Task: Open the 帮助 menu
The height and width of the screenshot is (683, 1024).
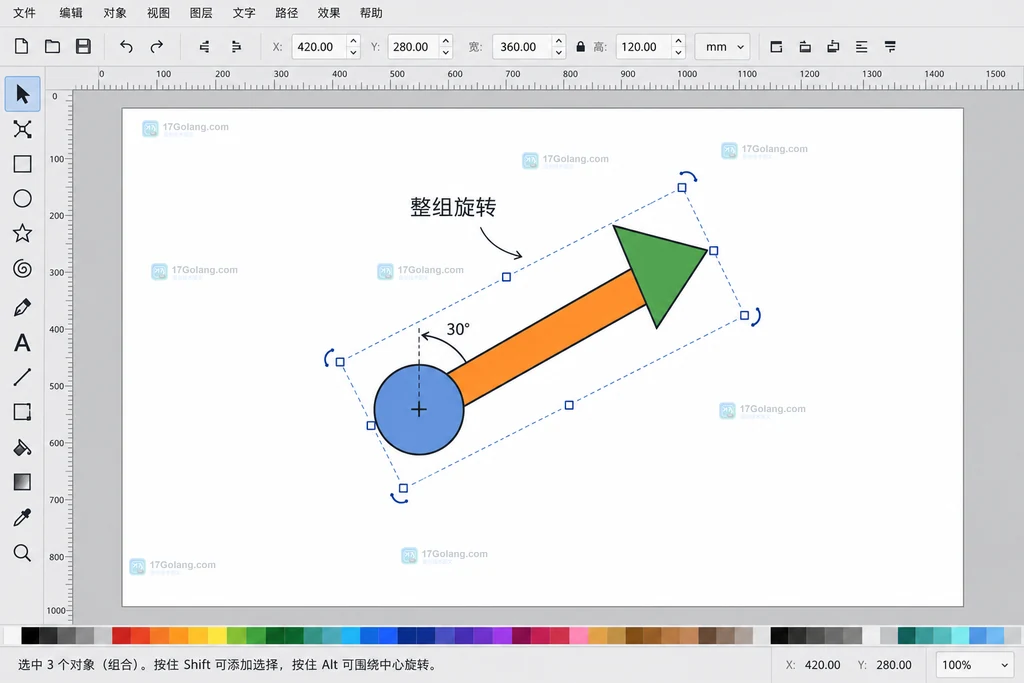Action: tap(371, 12)
